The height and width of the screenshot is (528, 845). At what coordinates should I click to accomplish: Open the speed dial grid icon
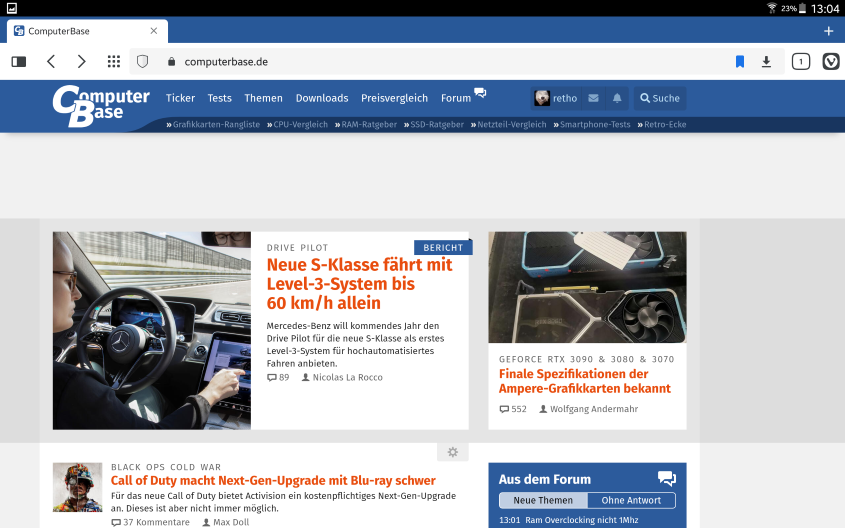click(x=114, y=61)
